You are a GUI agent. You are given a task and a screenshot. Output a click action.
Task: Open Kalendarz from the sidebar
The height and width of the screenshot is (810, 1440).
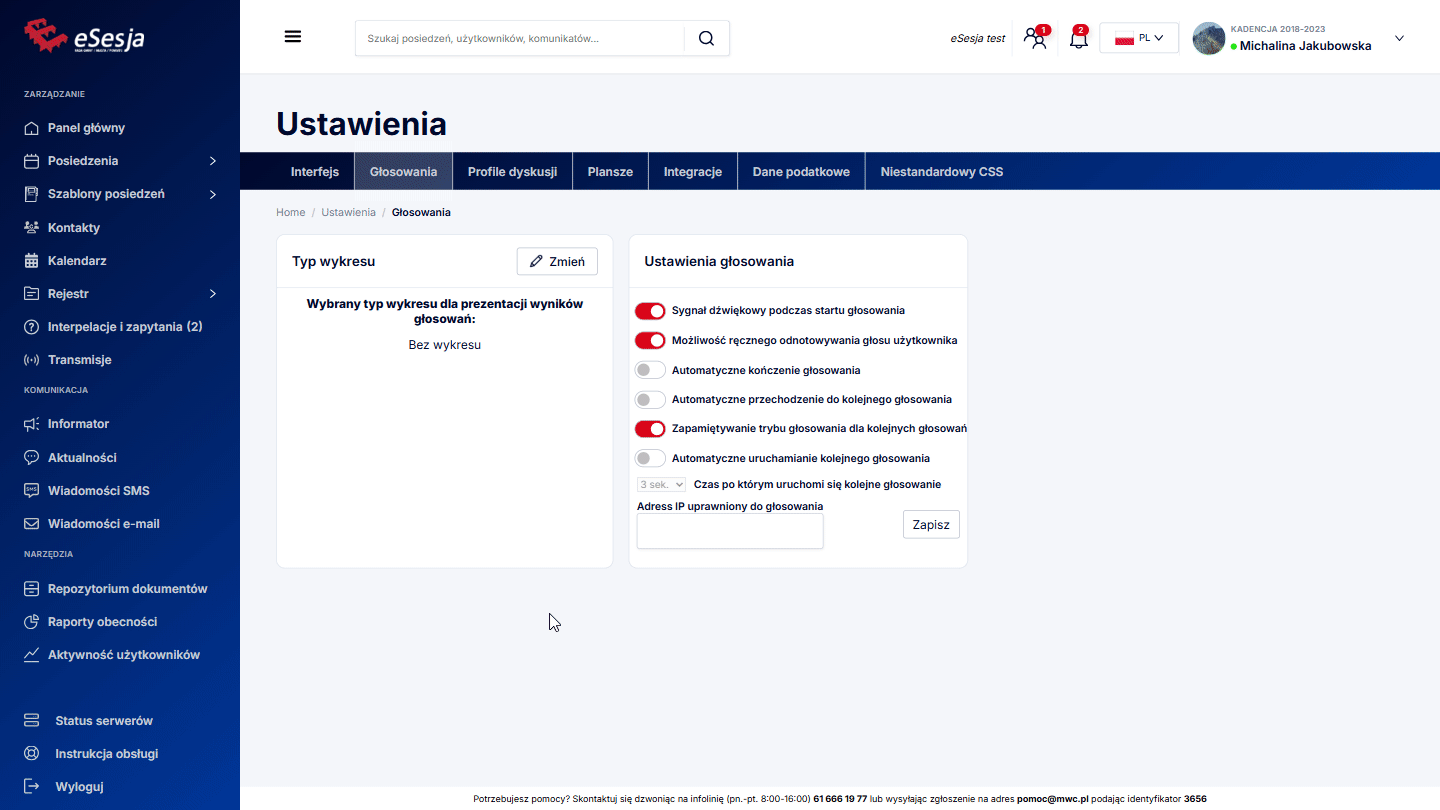[x=77, y=261]
